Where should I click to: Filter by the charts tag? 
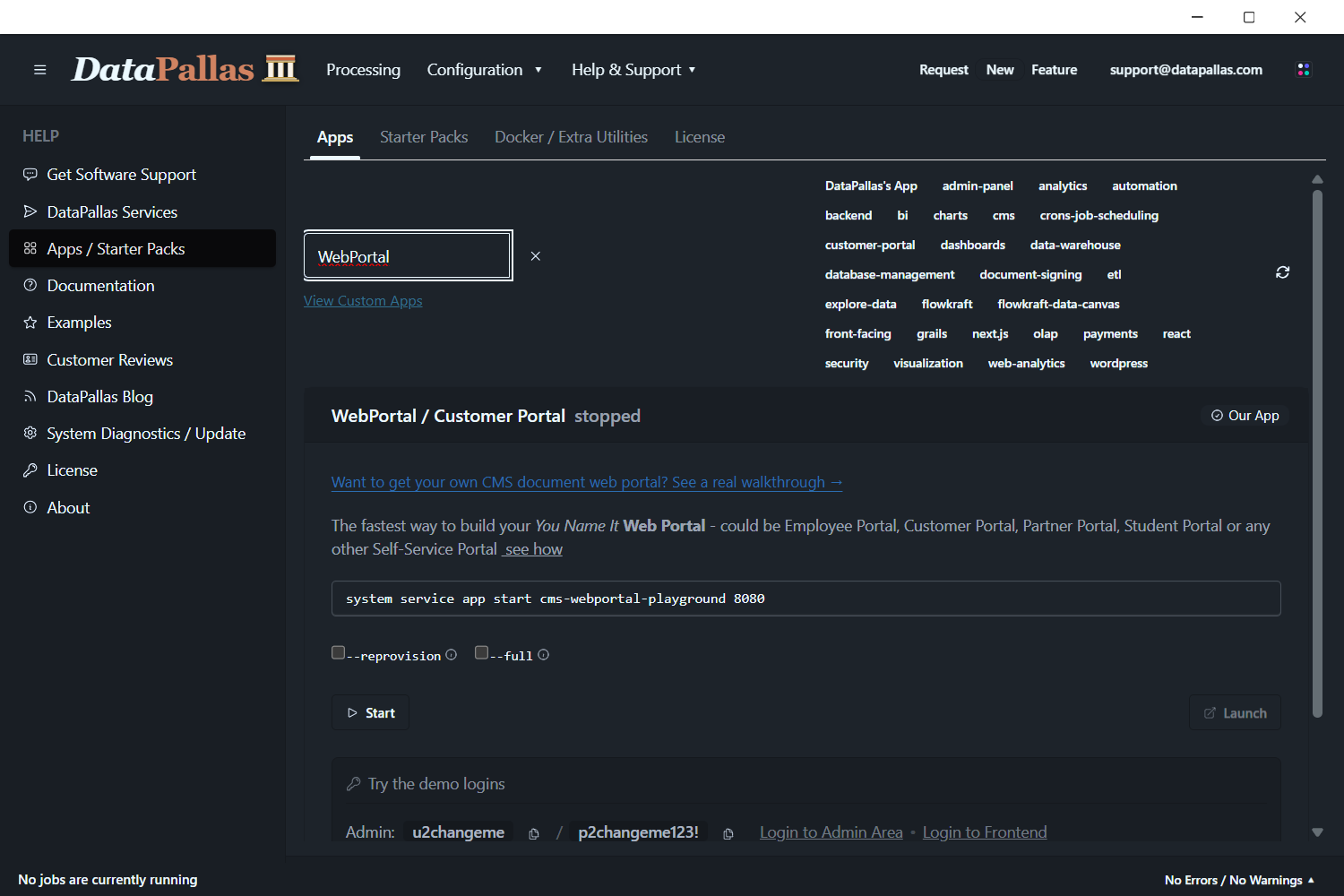coord(950,216)
